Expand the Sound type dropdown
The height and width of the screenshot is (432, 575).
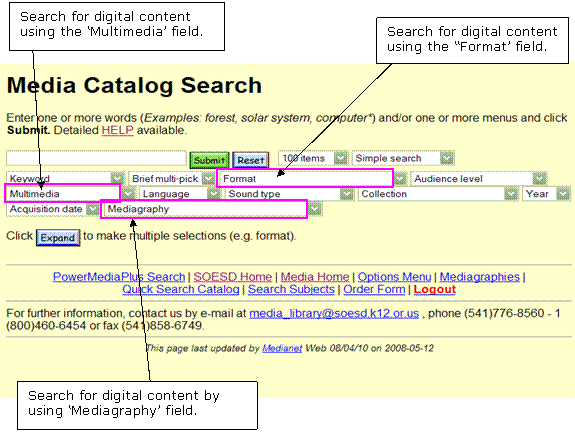click(x=289, y=194)
